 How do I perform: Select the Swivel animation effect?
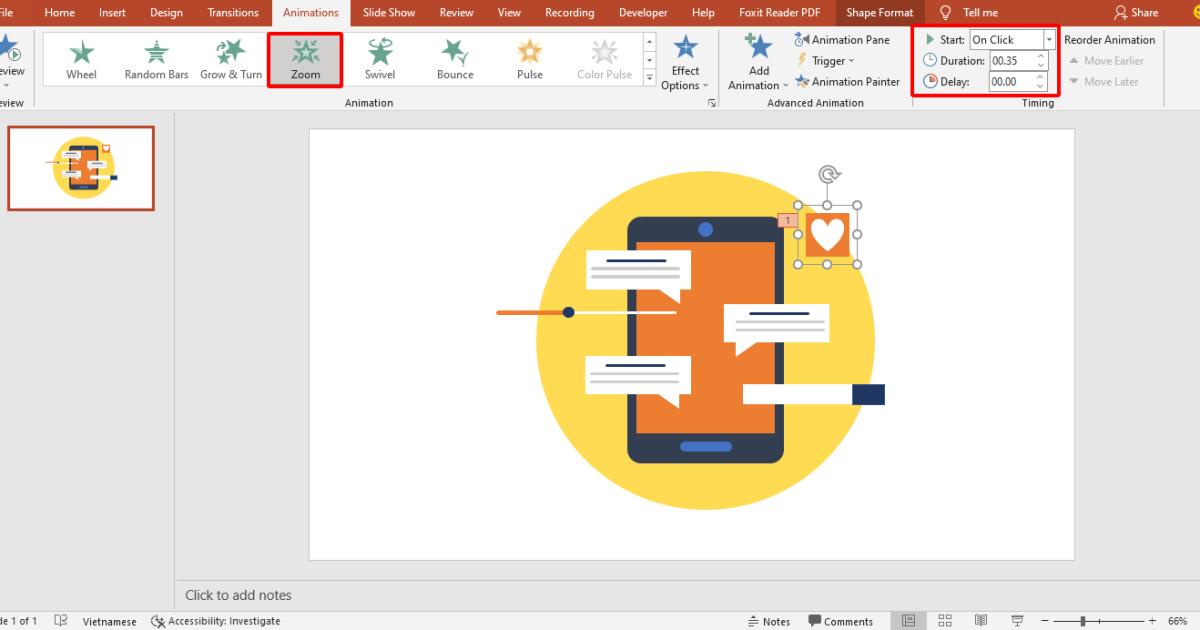379,58
